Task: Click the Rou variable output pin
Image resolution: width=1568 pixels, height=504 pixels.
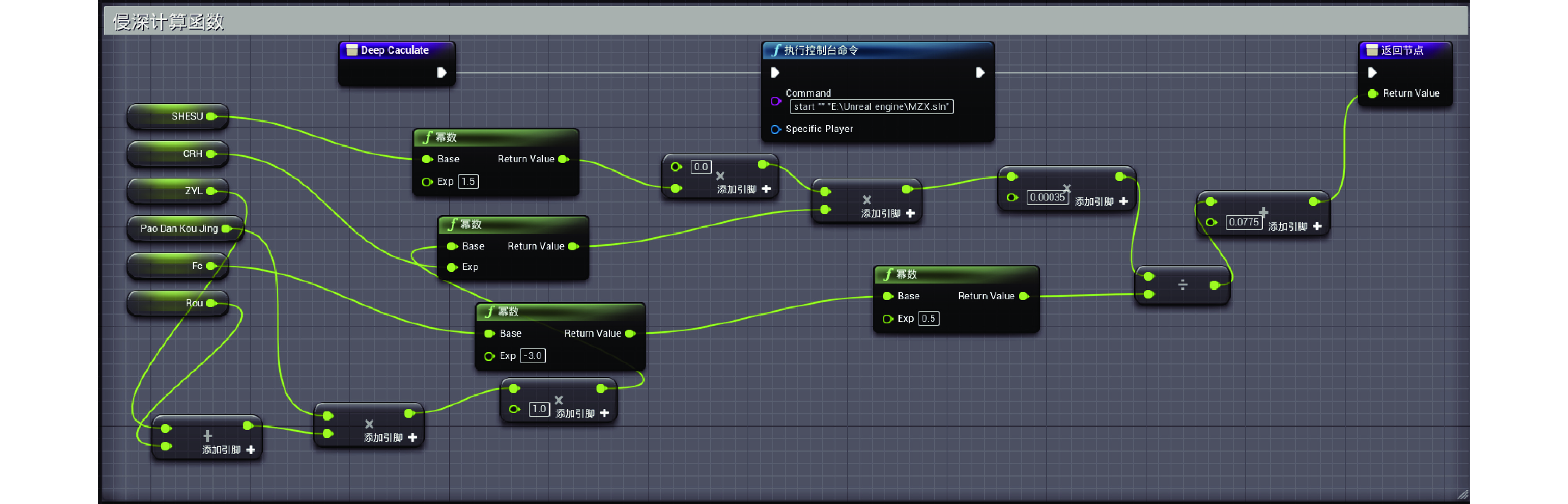Action: click(211, 303)
